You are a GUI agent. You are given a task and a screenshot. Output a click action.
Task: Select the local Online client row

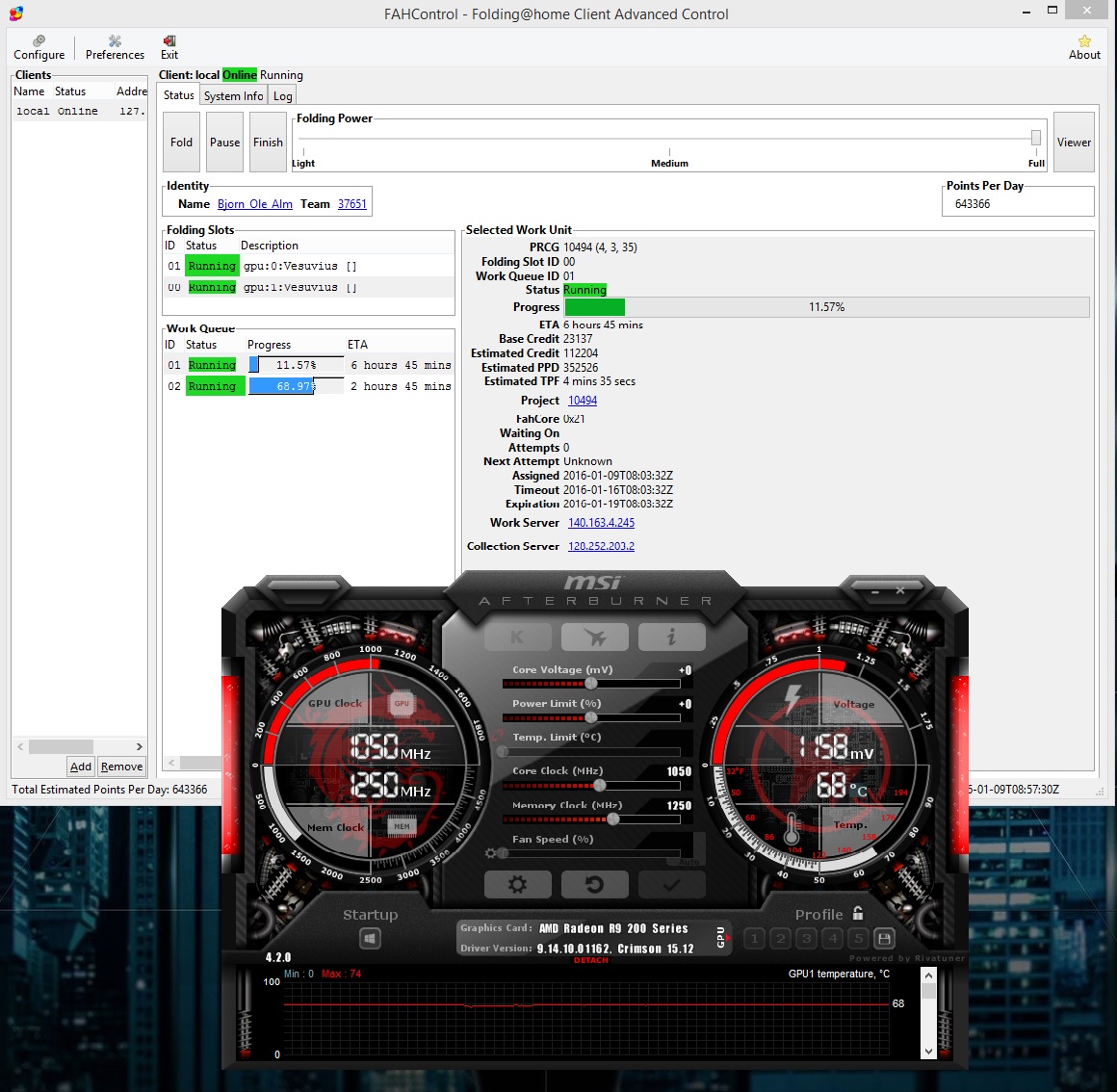pyautogui.click(x=80, y=111)
